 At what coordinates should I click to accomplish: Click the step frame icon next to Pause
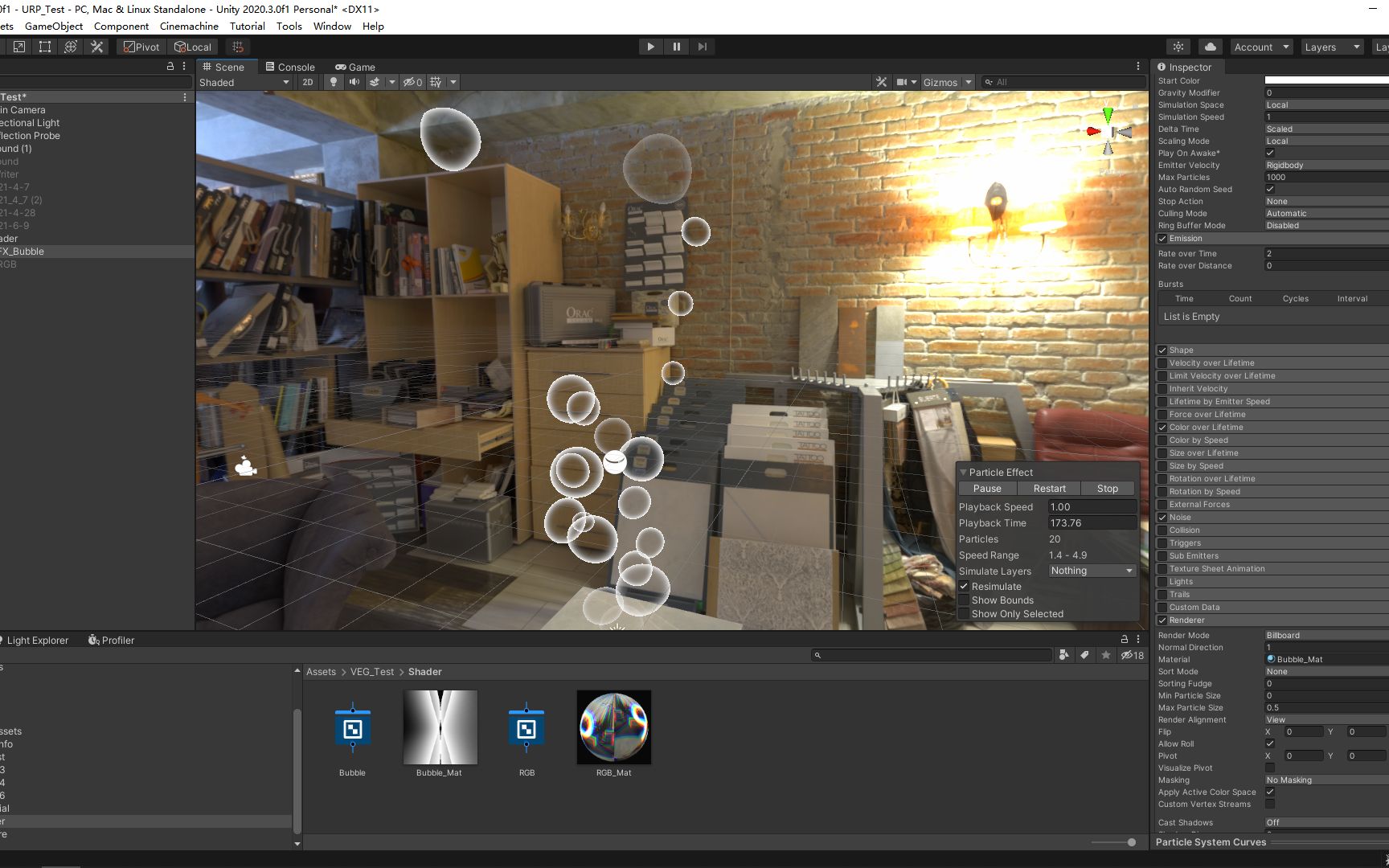[x=702, y=46]
